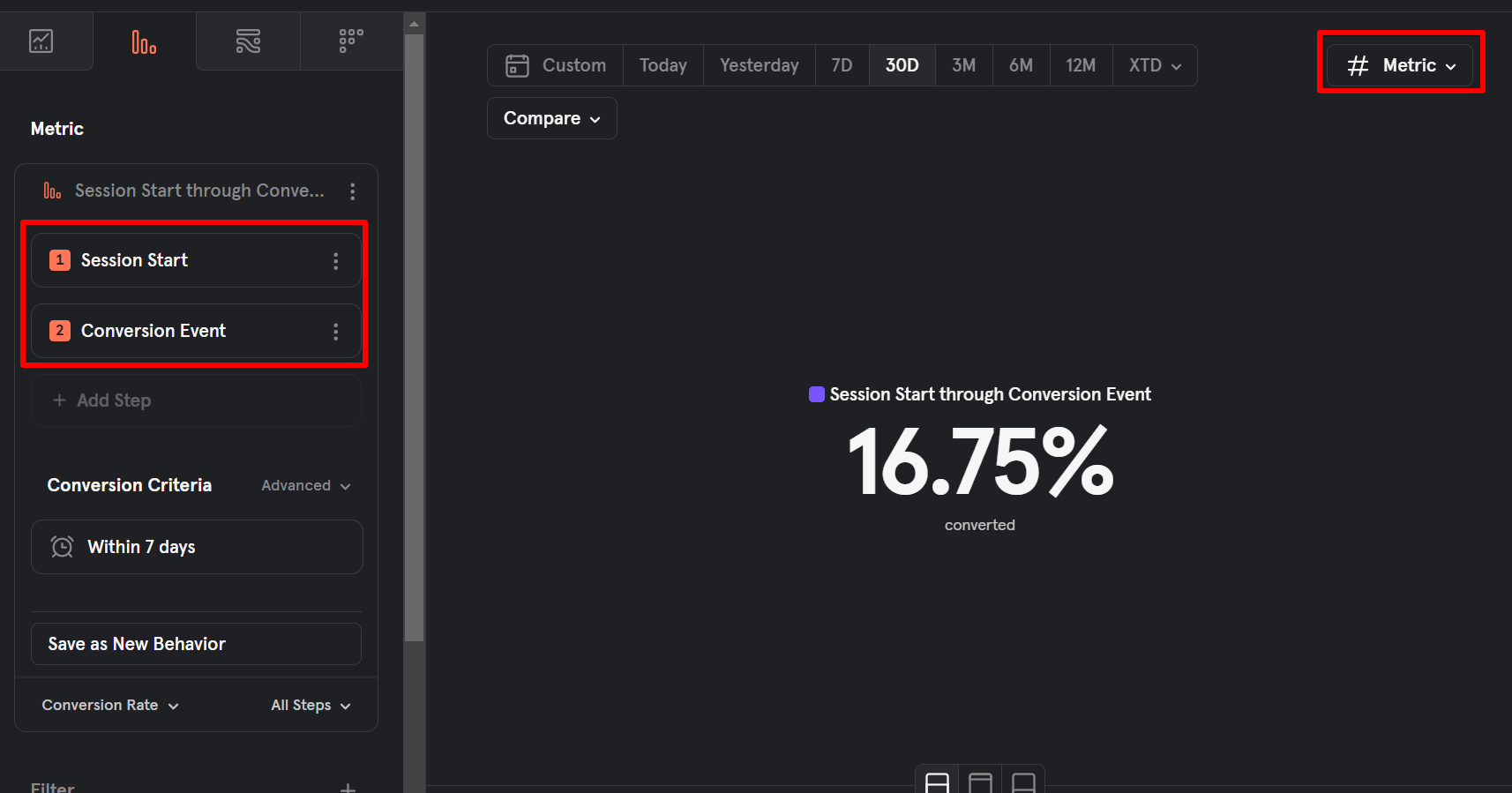The image size is (1512, 793).
Task: Open the All Steps dropdown
Action: point(311,706)
